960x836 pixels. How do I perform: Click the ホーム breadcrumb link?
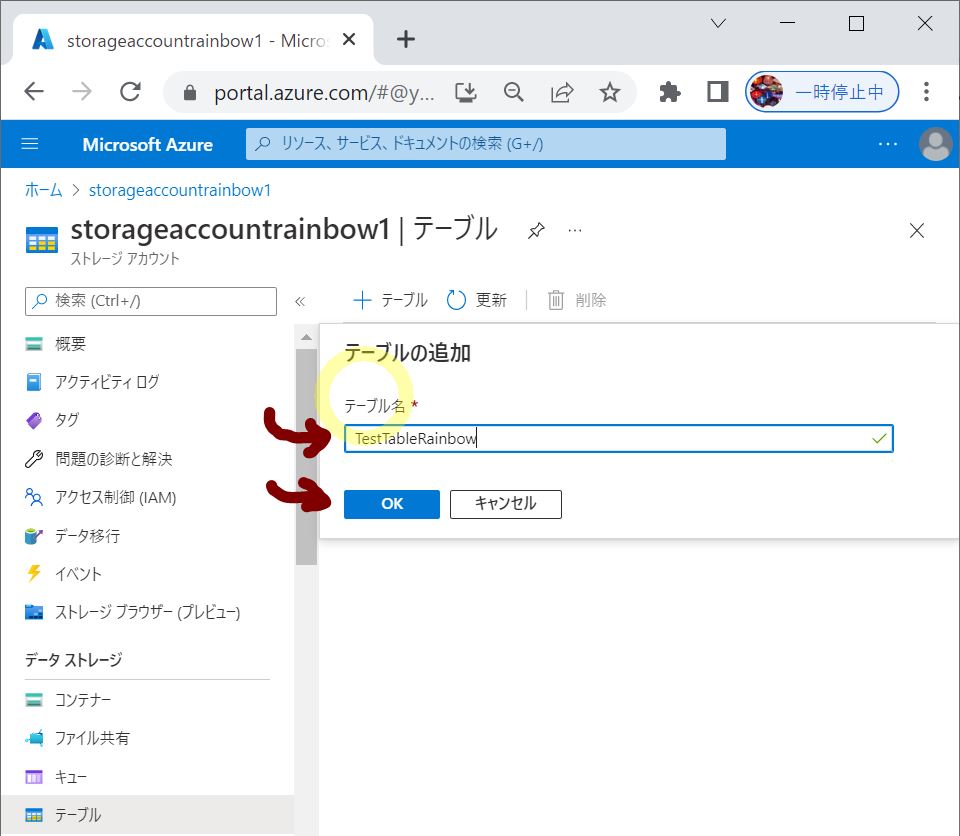(x=43, y=190)
